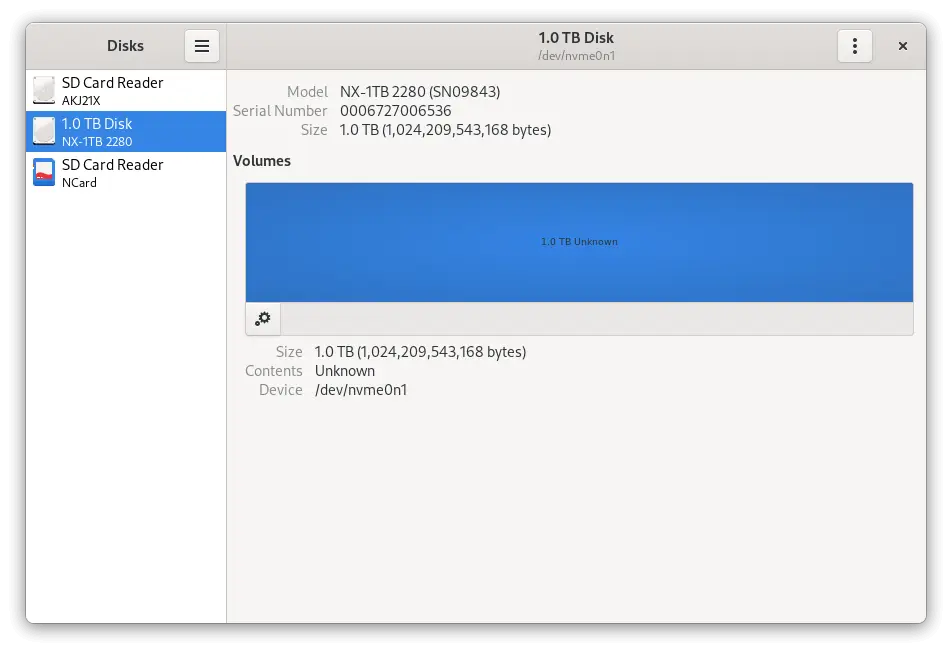Click the Volumes section heading
The width and height of the screenshot is (952, 652).
(262, 161)
